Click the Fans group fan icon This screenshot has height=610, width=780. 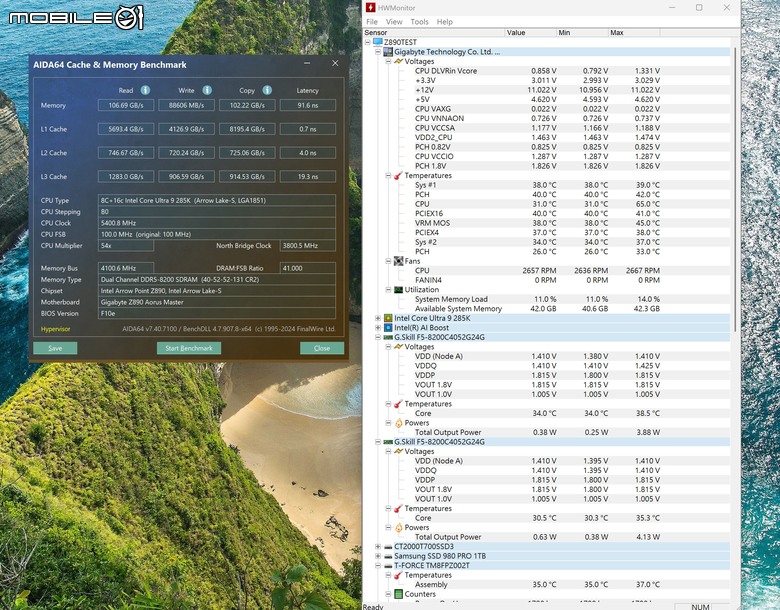click(398, 261)
